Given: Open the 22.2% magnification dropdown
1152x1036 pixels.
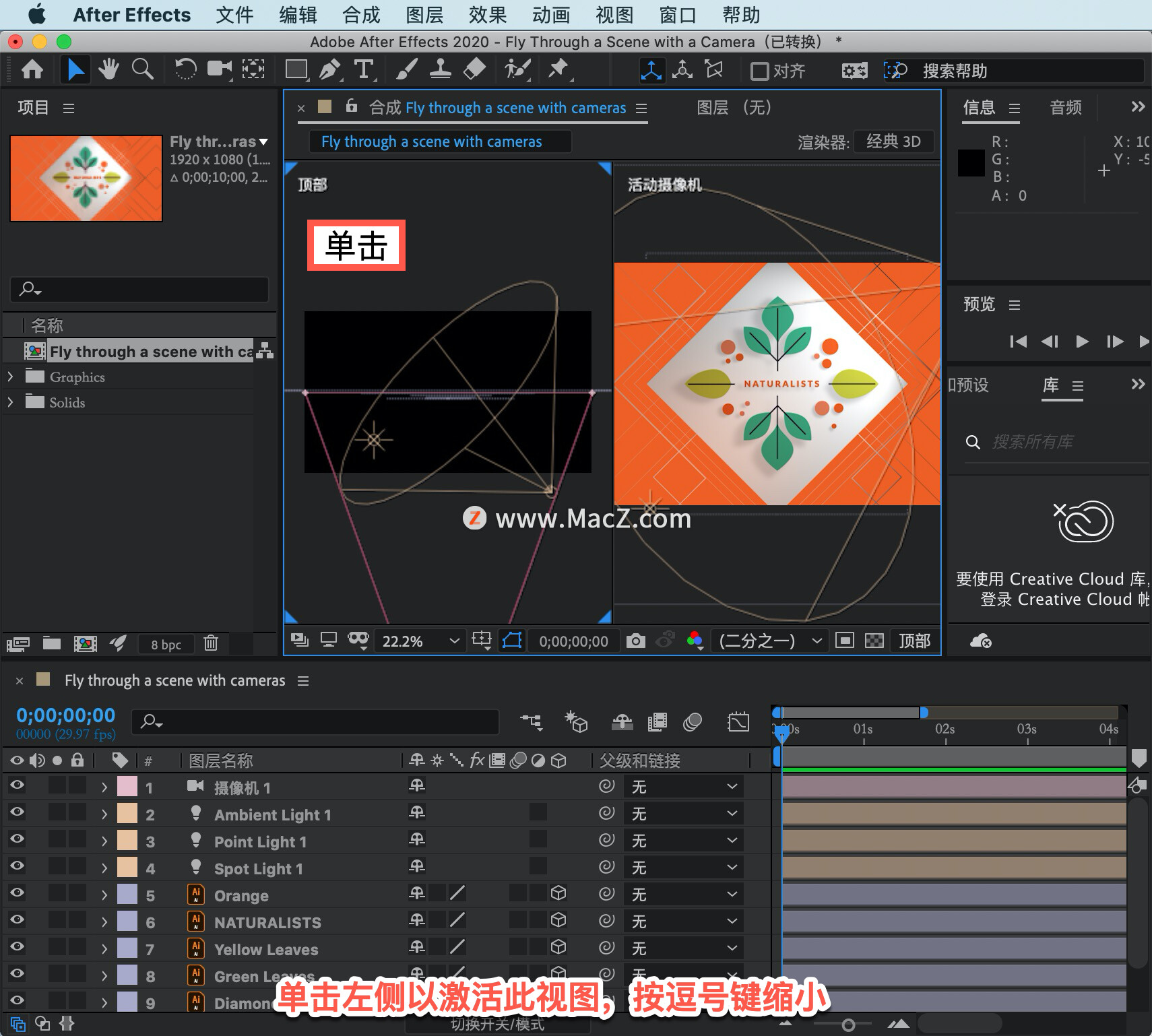Looking at the screenshot, I should pyautogui.click(x=420, y=641).
